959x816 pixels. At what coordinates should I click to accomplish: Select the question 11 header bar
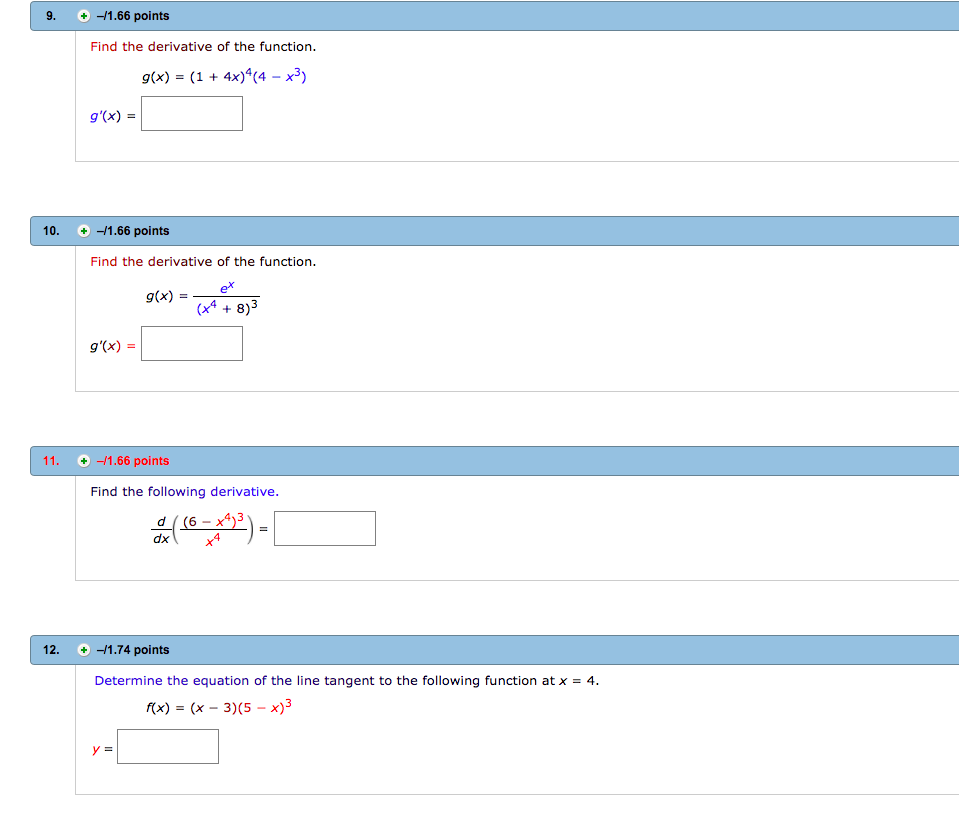point(500,461)
